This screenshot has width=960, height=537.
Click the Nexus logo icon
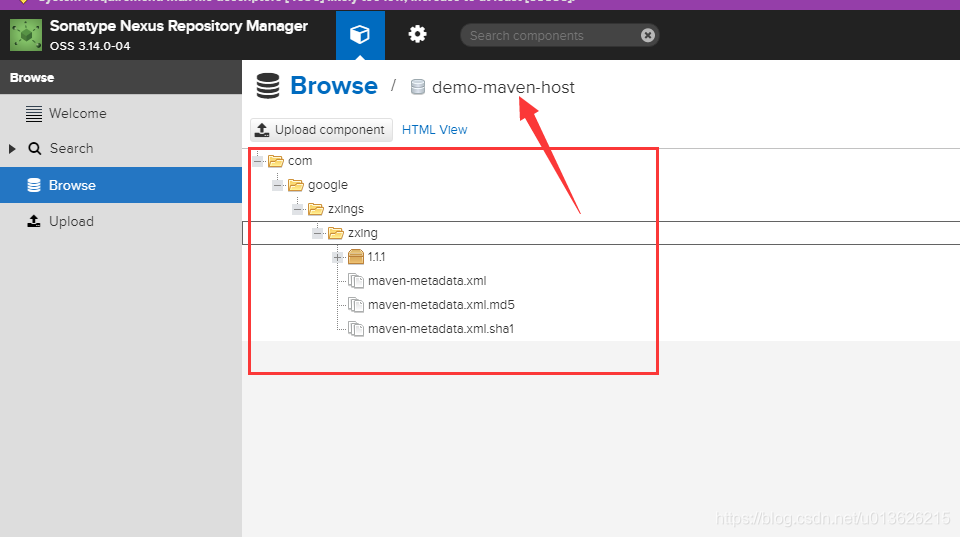point(26,35)
